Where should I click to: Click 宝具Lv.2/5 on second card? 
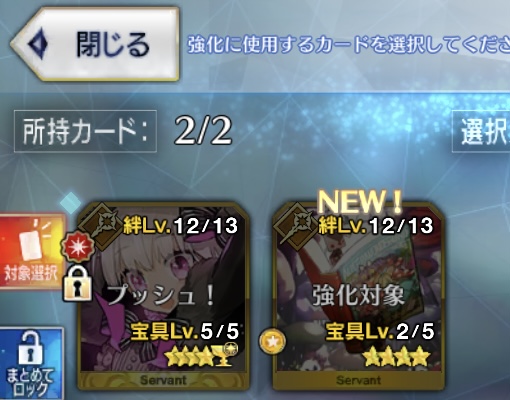380,331
